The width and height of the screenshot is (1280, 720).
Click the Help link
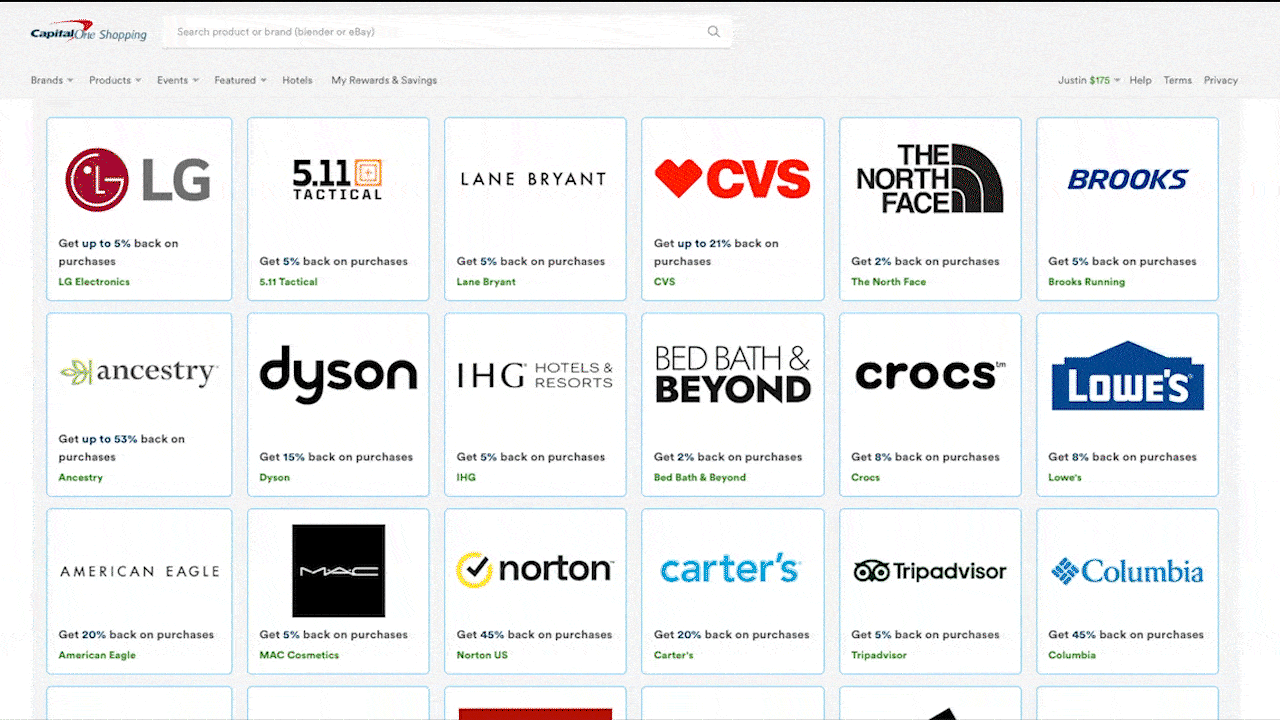1140,80
